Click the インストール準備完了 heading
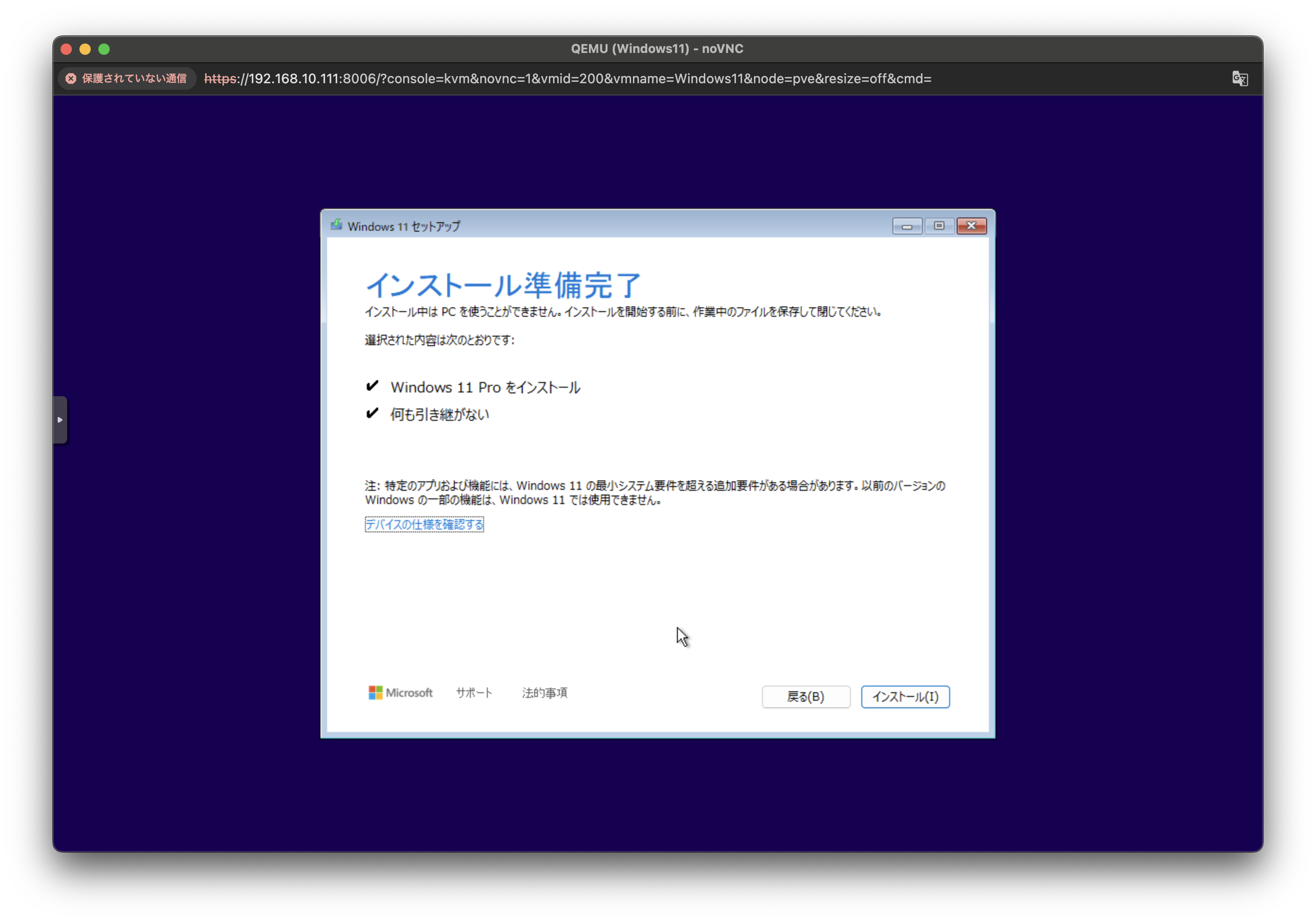Viewport: 1316px width, 922px height. point(502,286)
